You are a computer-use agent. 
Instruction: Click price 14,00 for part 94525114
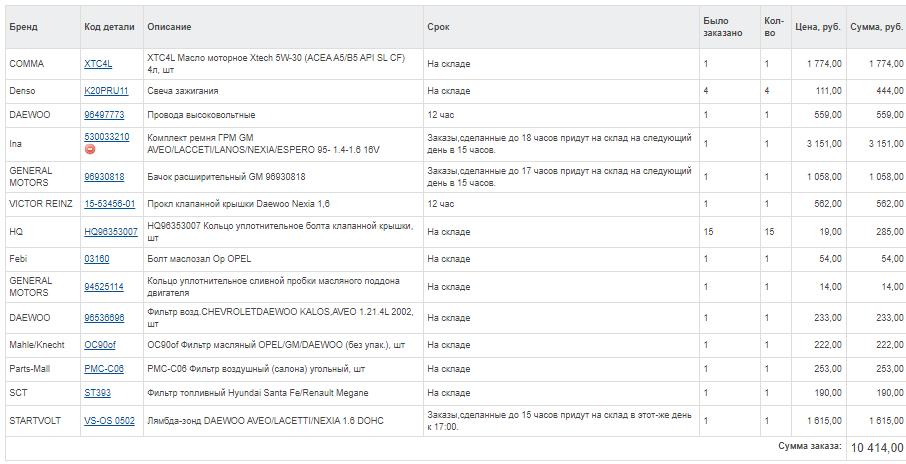click(x=831, y=287)
